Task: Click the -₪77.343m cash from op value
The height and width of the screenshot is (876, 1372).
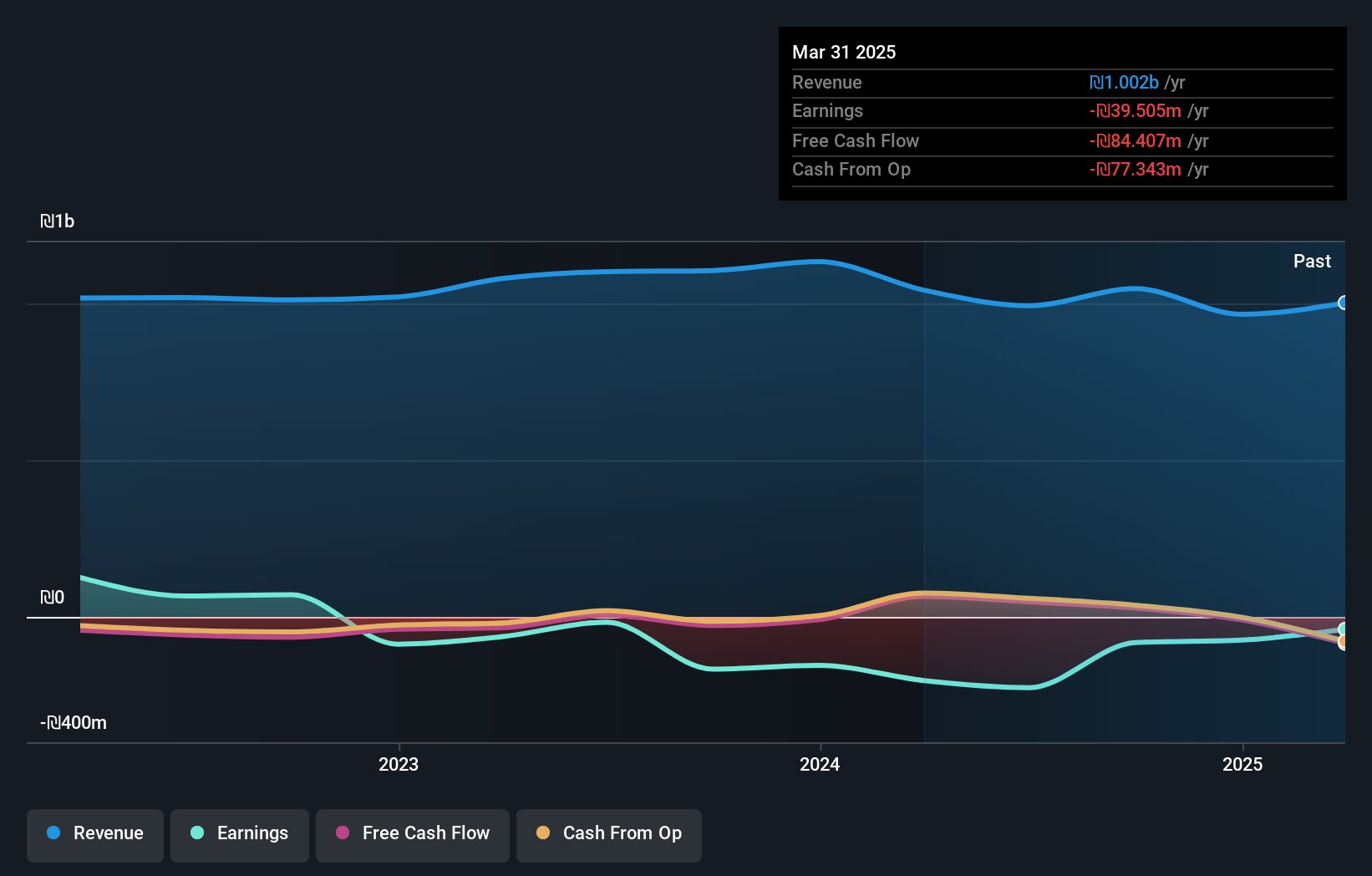Action: 1135,169
